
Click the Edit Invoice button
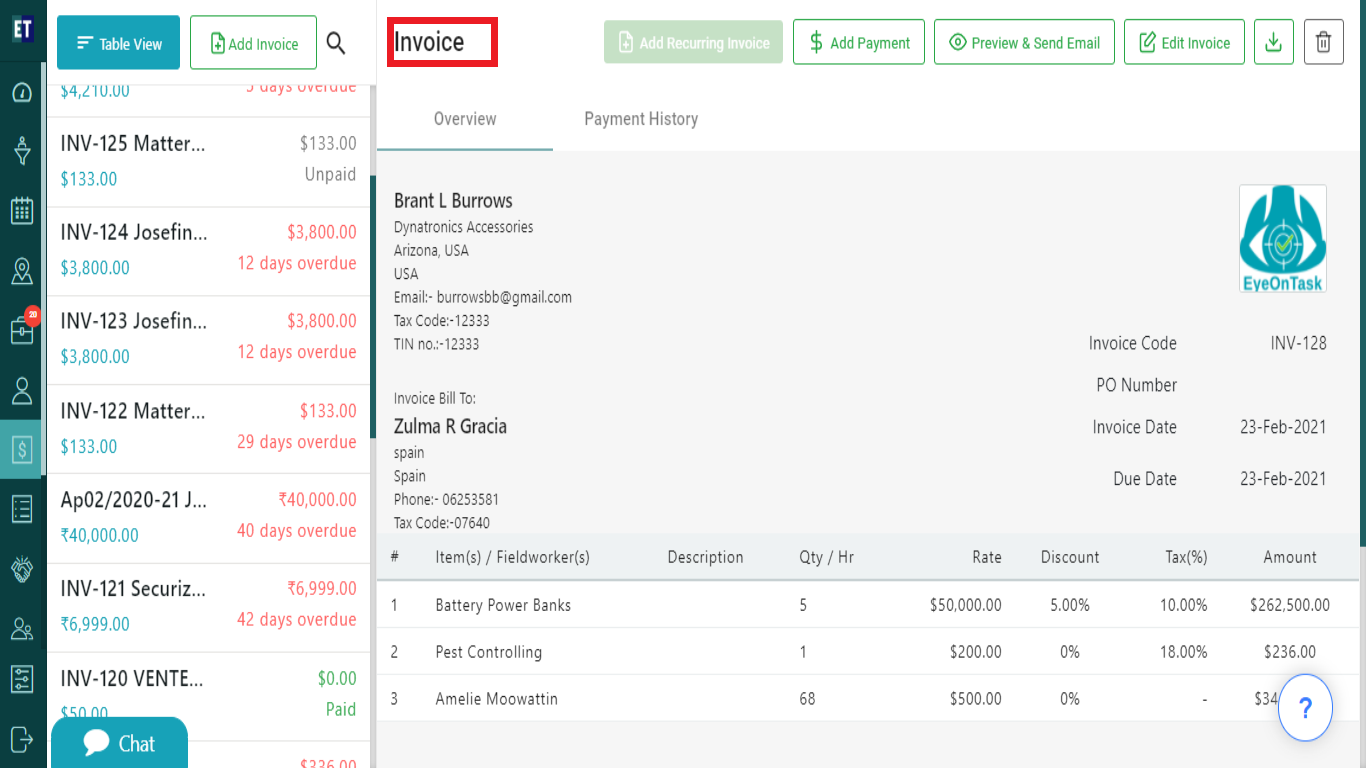(1184, 42)
